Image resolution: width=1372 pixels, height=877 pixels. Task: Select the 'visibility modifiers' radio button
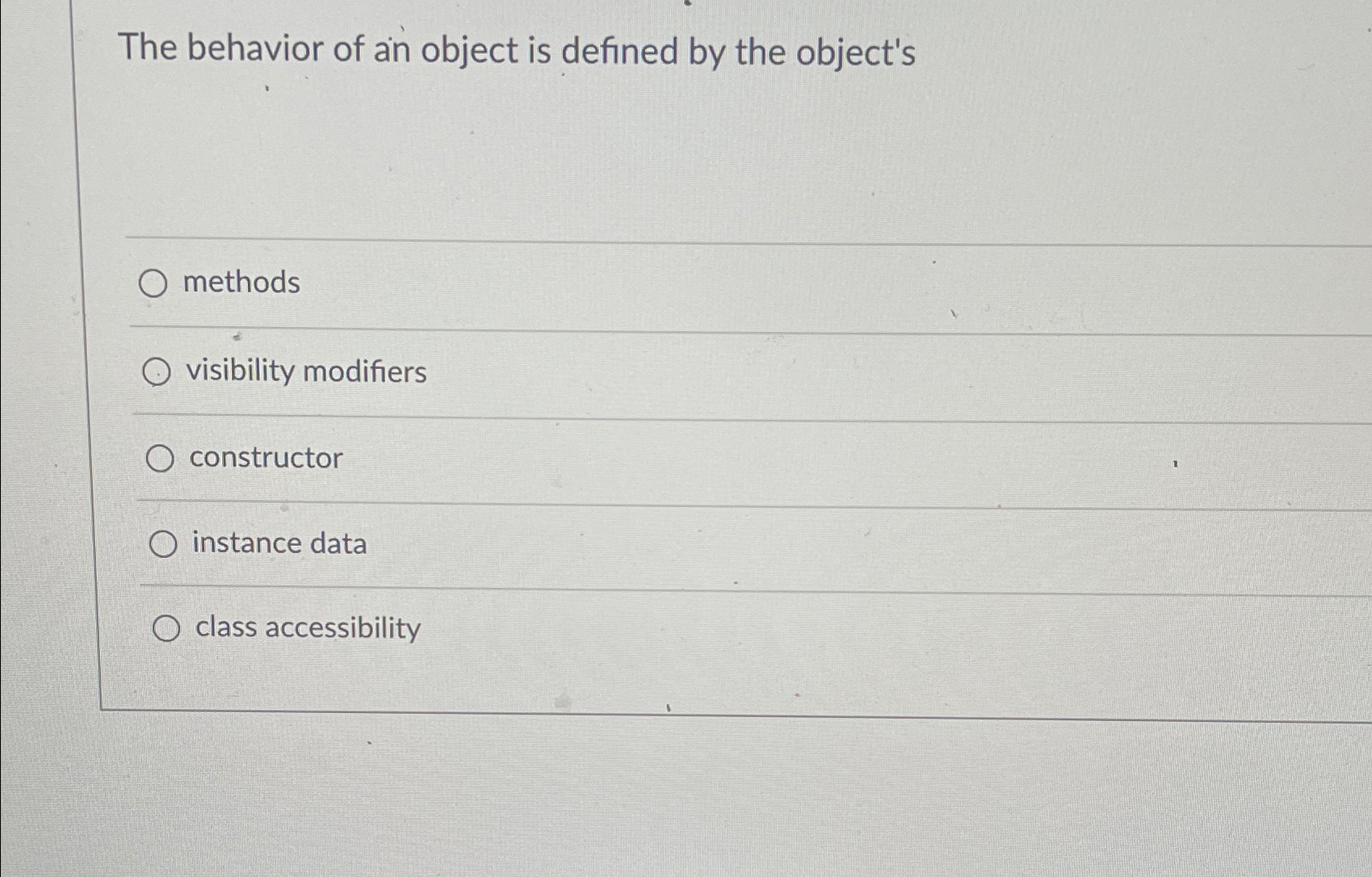pyautogui.click(x=157, y=372)
